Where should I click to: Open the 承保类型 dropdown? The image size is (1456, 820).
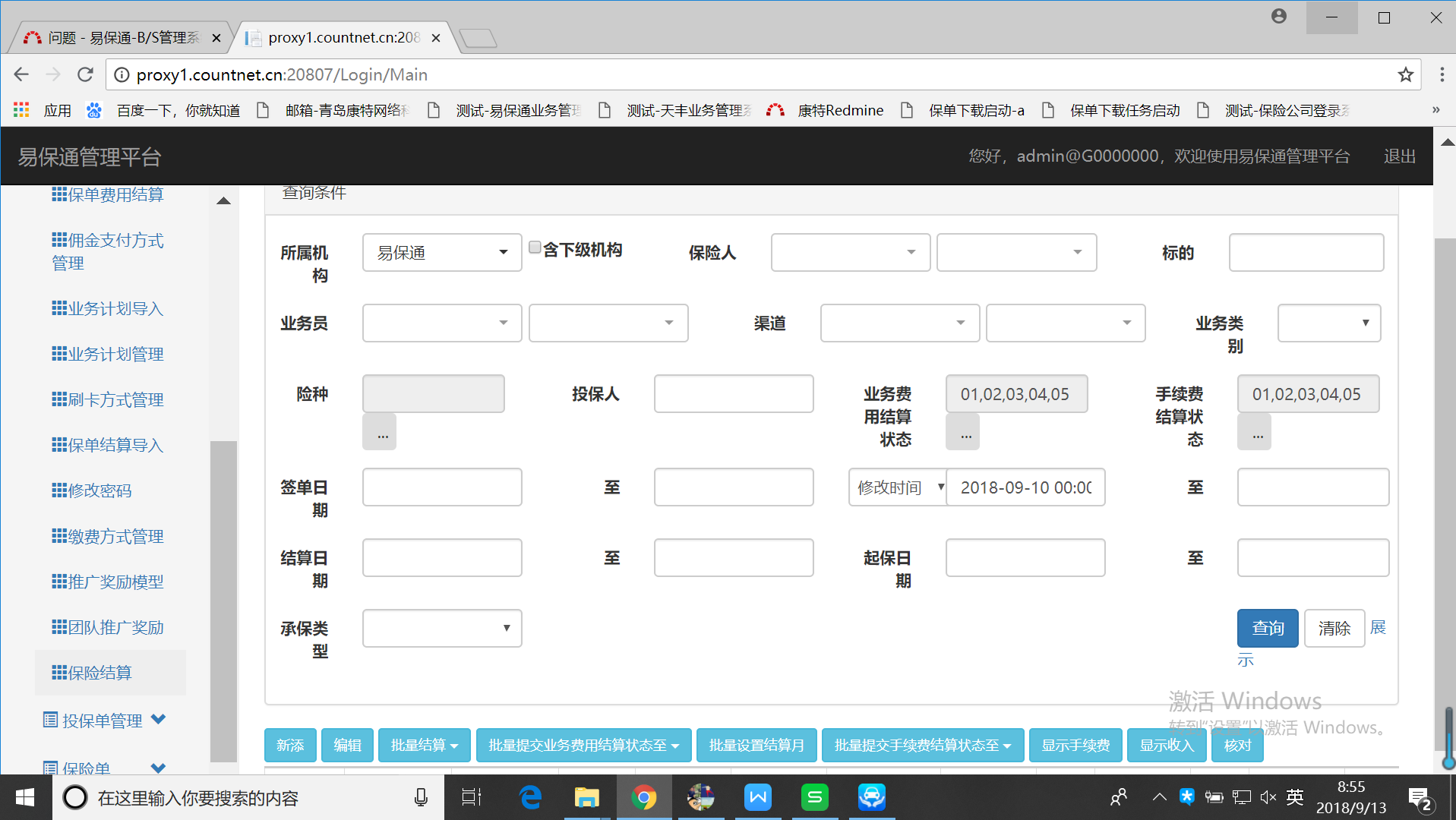pyautogui.click(x=442, y=629)
